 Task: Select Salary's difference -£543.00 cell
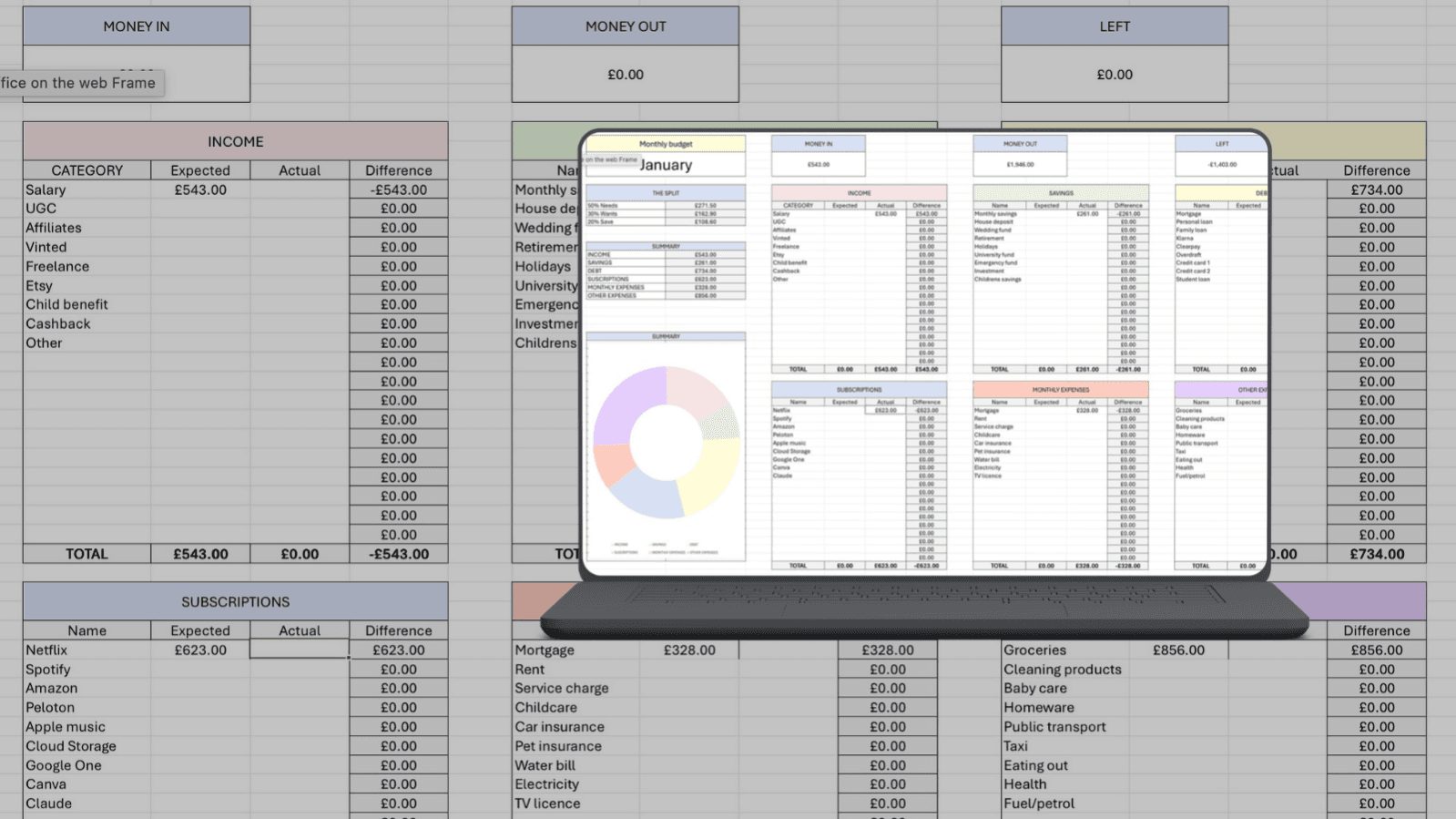pyautogui.click(x=399, y=189)
